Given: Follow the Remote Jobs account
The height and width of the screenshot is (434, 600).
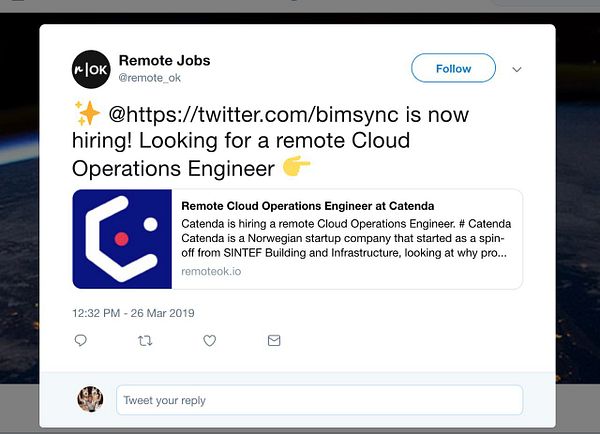Looking at the screenshot, I should (x=453, y=68).
